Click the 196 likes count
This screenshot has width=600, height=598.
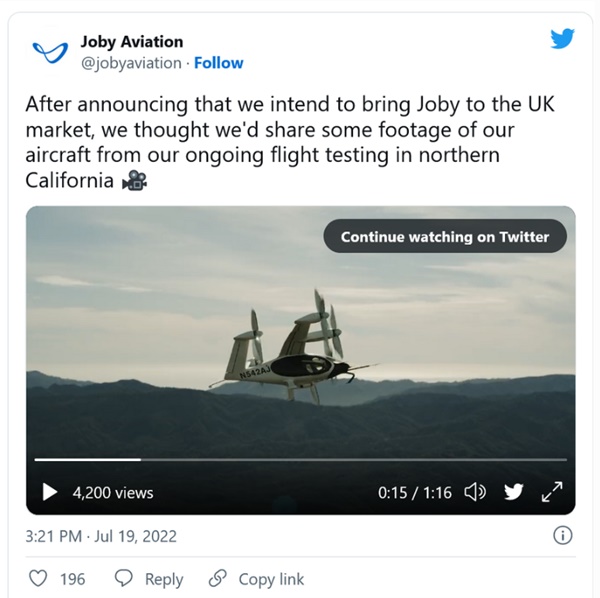[x=72, y=579]
